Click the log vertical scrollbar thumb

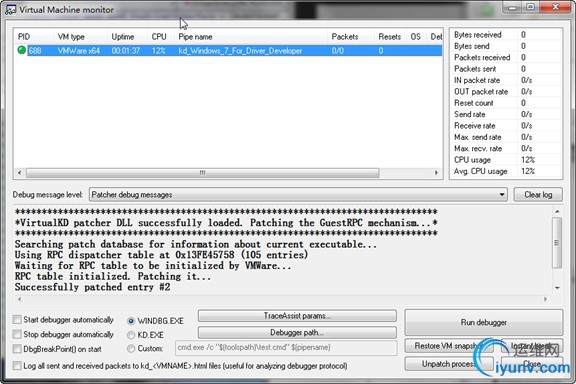[x=557, y=242]
